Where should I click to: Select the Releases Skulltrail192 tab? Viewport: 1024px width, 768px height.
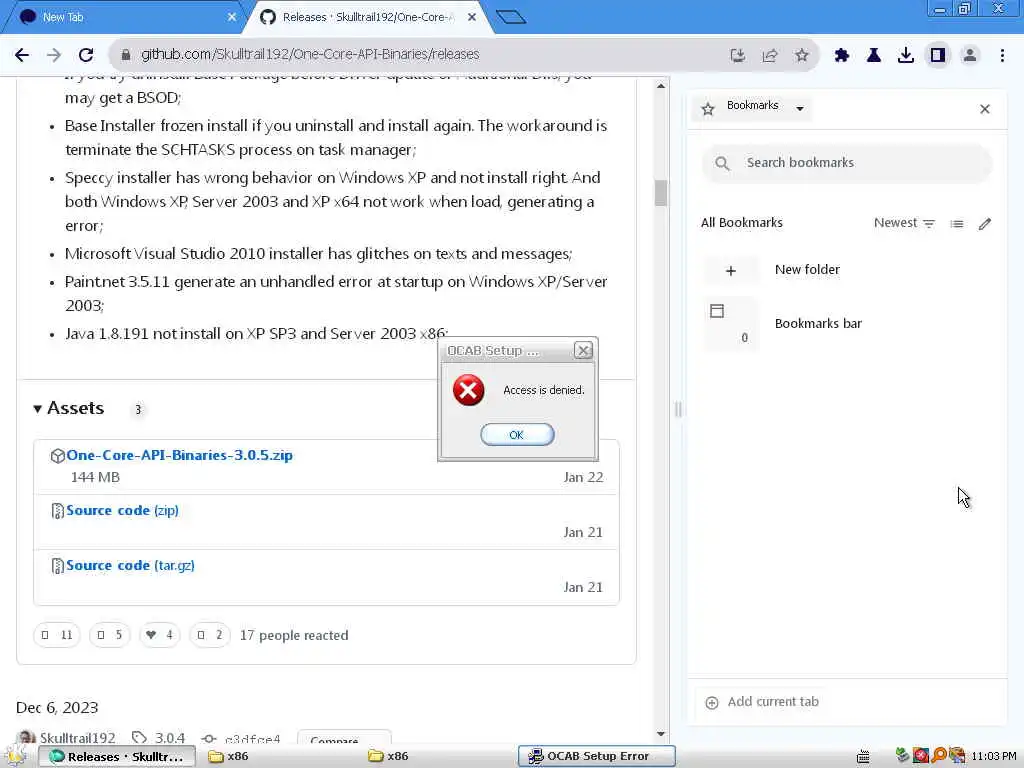[x=367, y=18]
